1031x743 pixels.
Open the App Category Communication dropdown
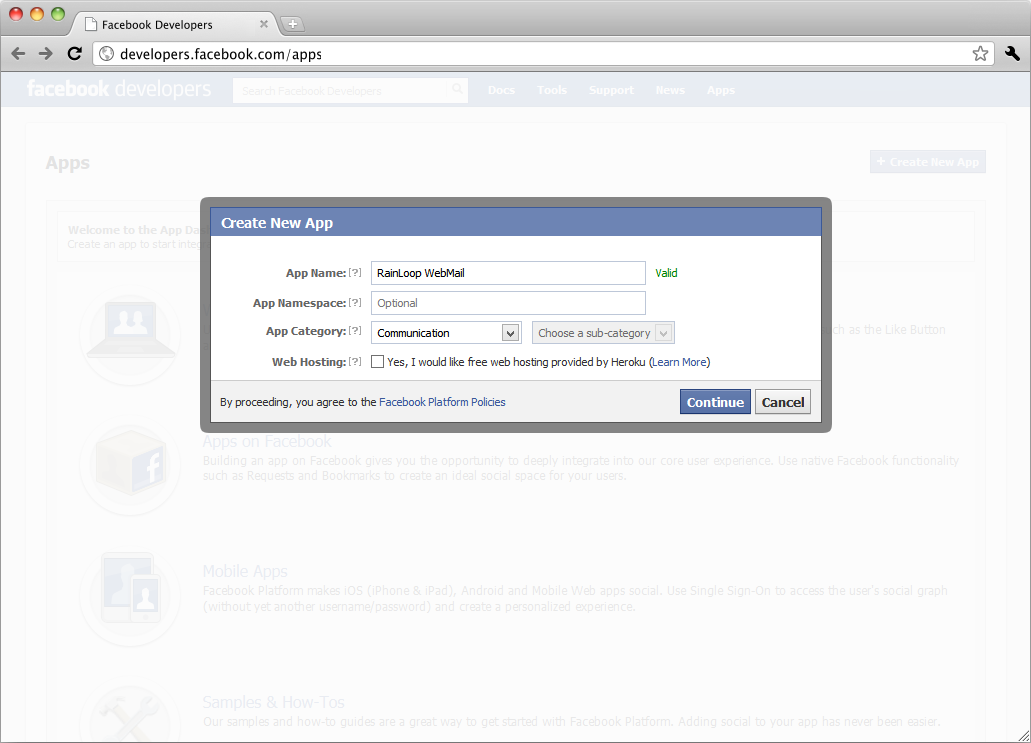point(446,333)
